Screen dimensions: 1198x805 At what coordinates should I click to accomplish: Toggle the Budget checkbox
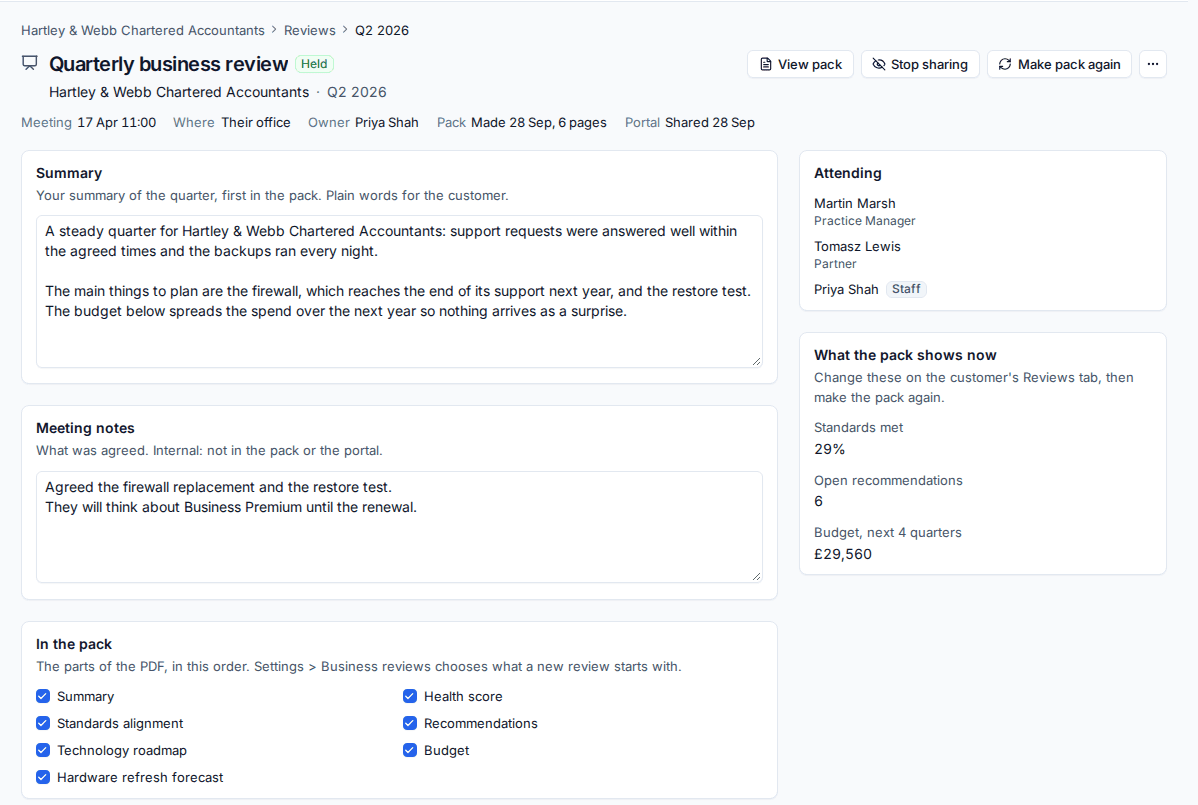410,750
